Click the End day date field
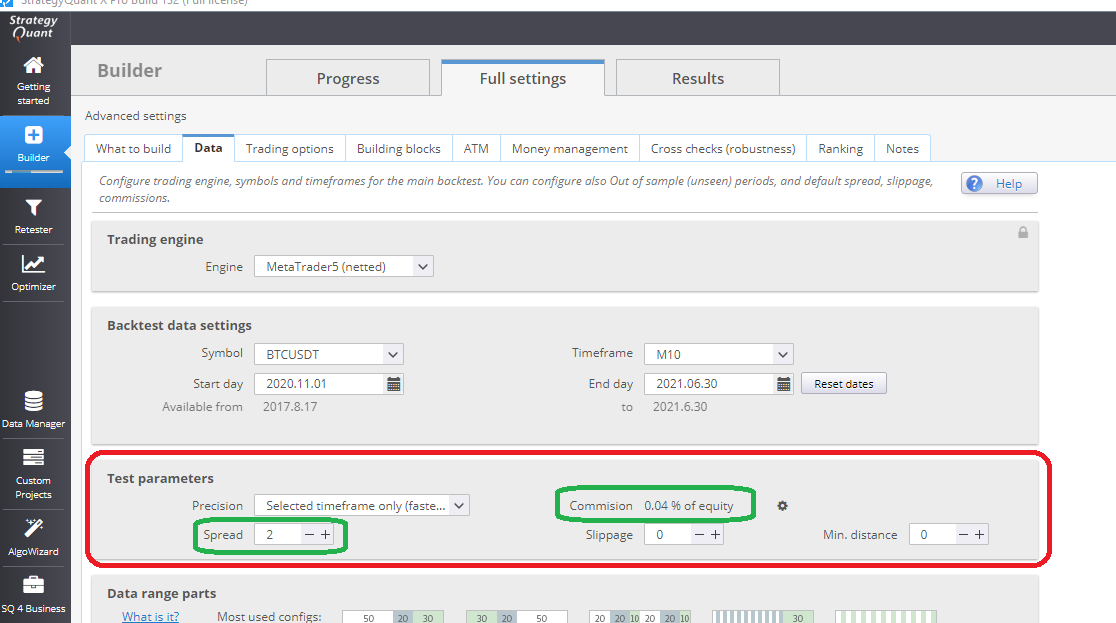Screen dimensions: 1116x623 tap(710, 384)
